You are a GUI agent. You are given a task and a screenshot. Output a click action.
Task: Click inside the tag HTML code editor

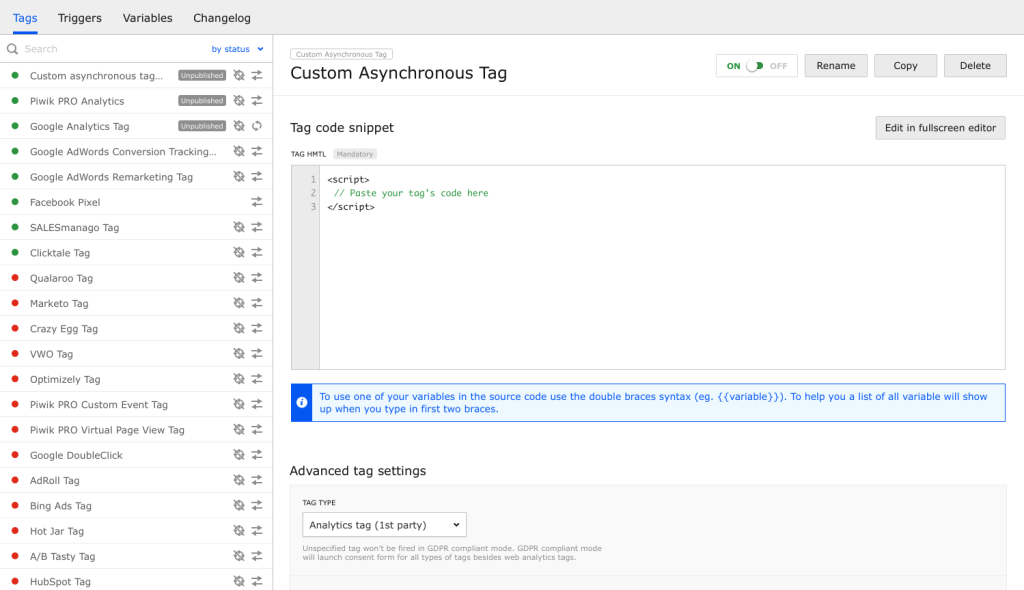tap(662, 267)
